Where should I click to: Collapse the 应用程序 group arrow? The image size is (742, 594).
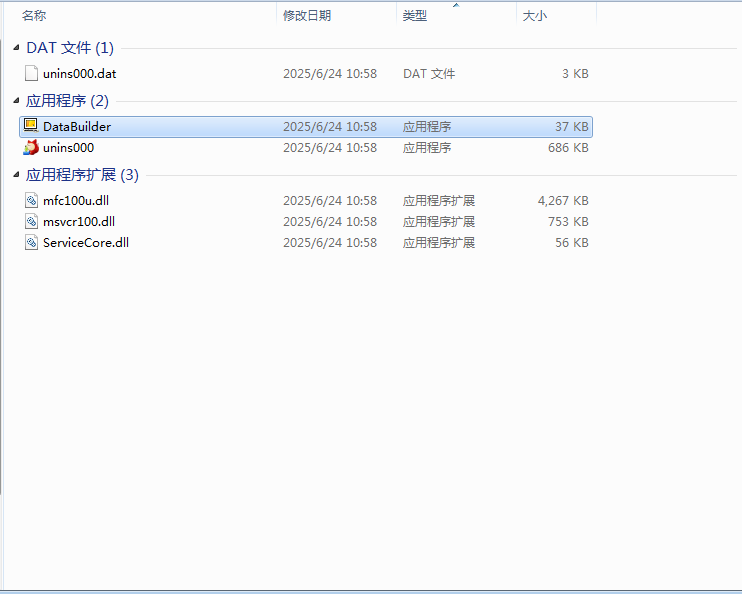pos(16,101)
